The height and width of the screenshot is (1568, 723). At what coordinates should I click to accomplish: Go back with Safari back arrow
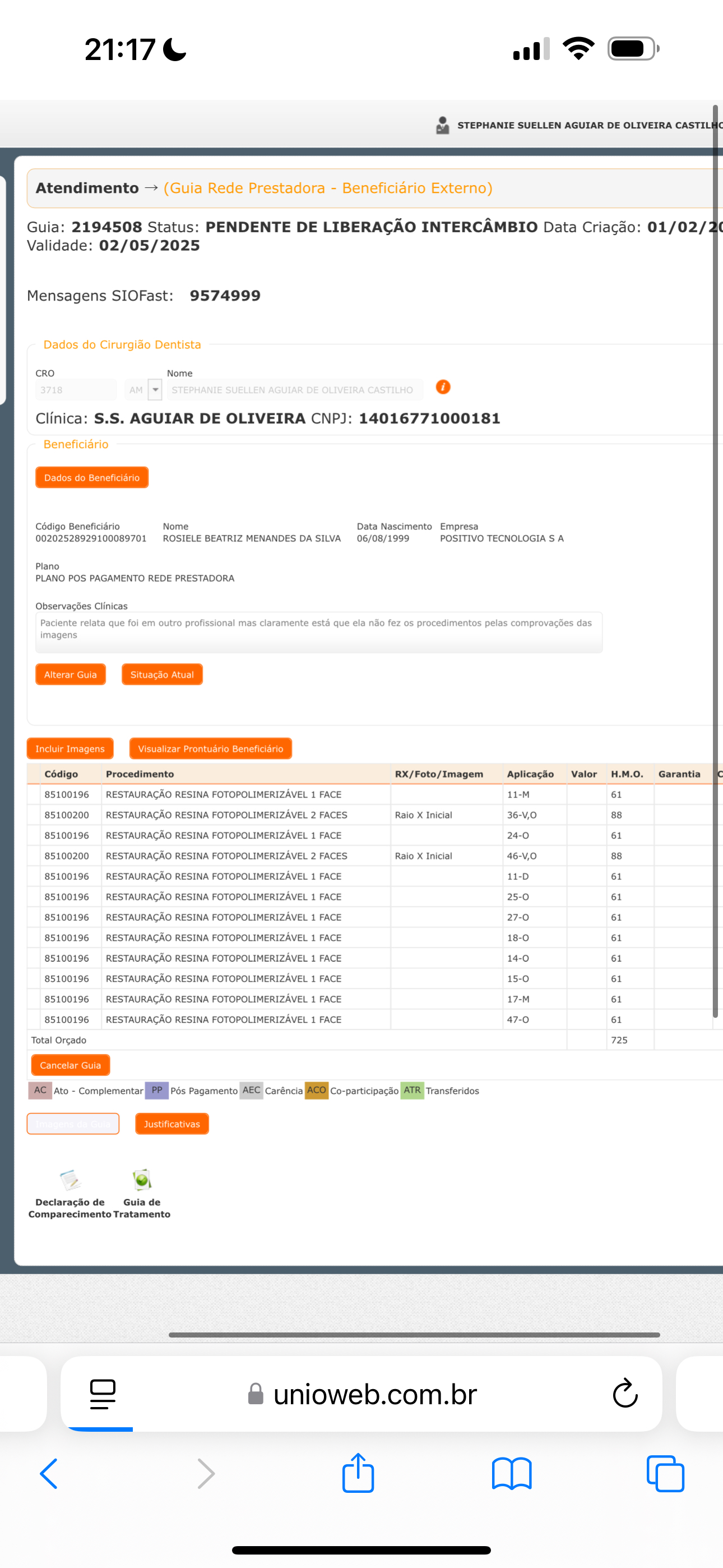(49, 1474)
